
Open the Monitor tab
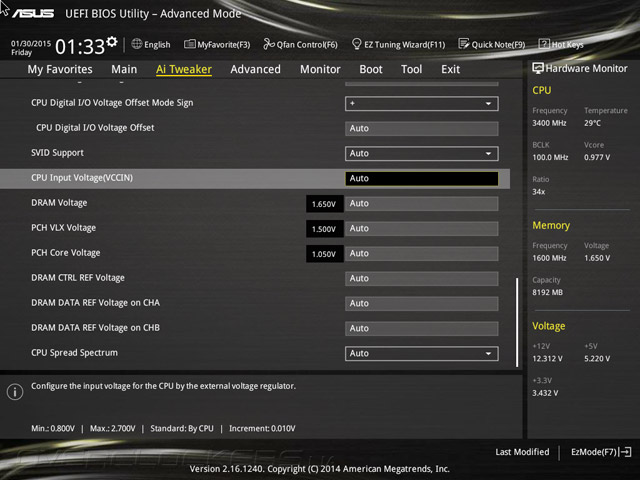click(x=320, y=69)
